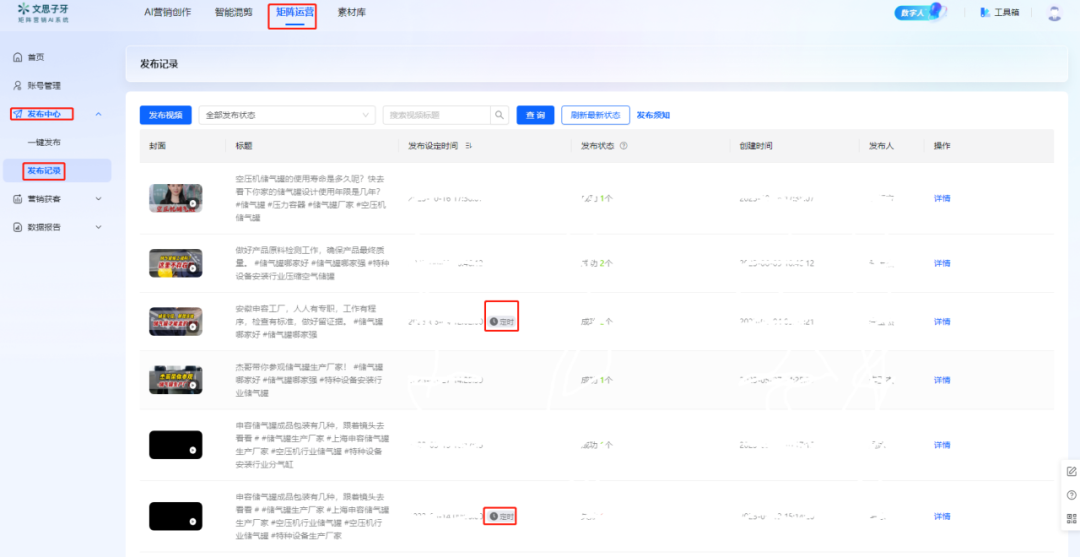Switch to 智能混剪 tab
1080x557 pixels.
pos(233,12)
